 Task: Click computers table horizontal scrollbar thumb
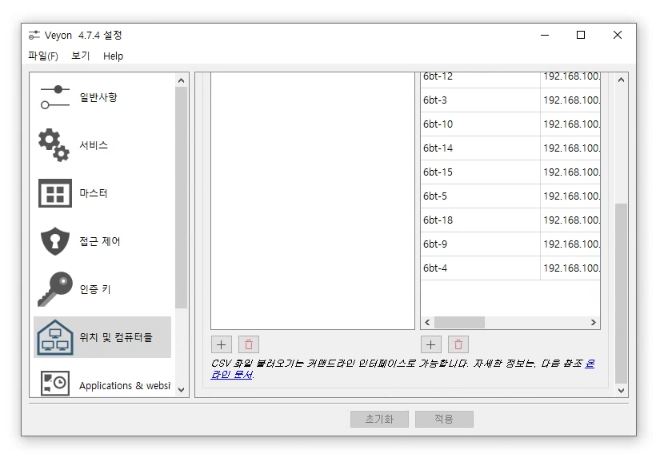coord(460,322)
